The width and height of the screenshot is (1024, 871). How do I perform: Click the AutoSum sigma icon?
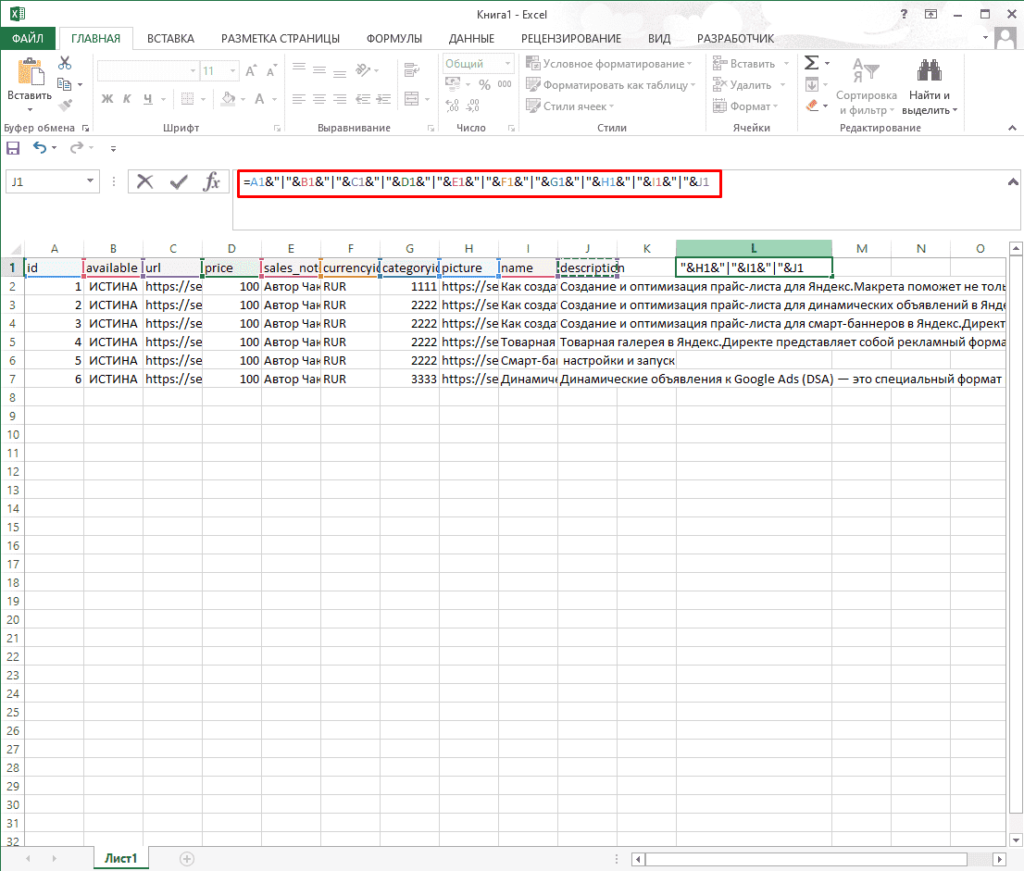(811, 64)
